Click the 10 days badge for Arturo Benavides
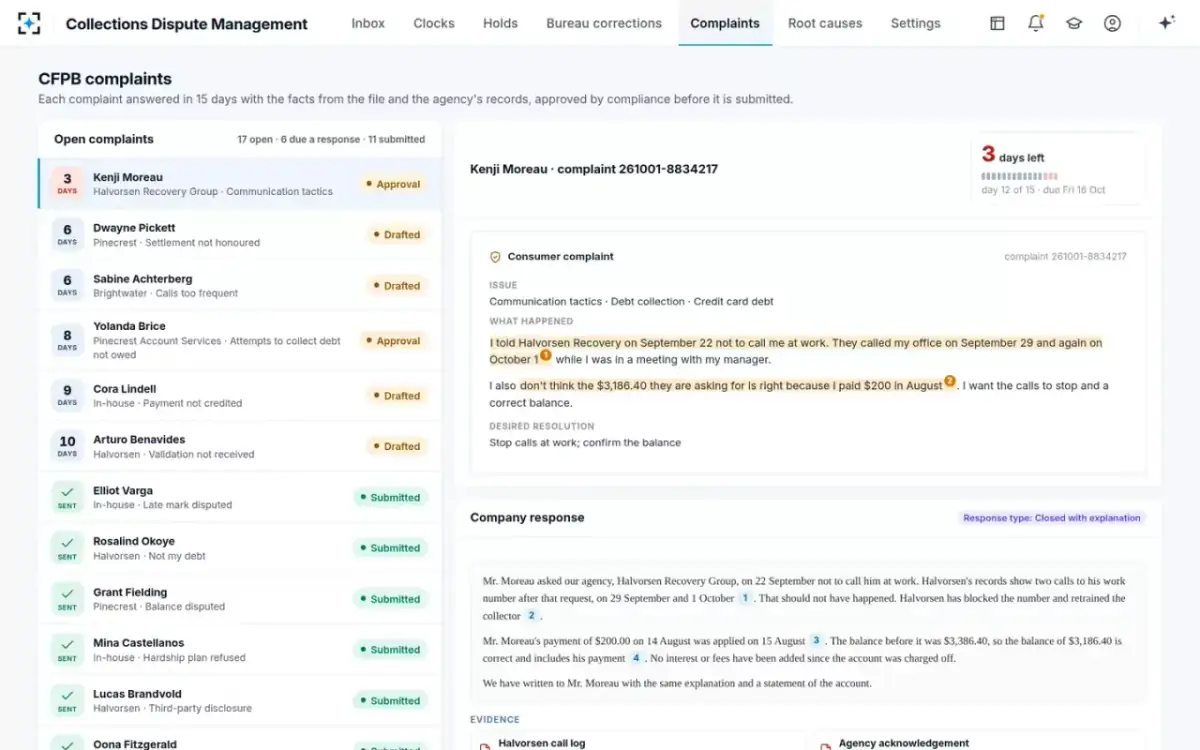1200x750 pixels. click(67, 446)
